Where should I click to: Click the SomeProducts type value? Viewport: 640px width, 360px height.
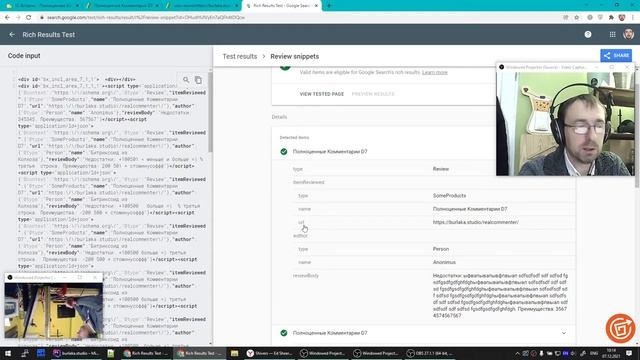(x=449, y=196)
